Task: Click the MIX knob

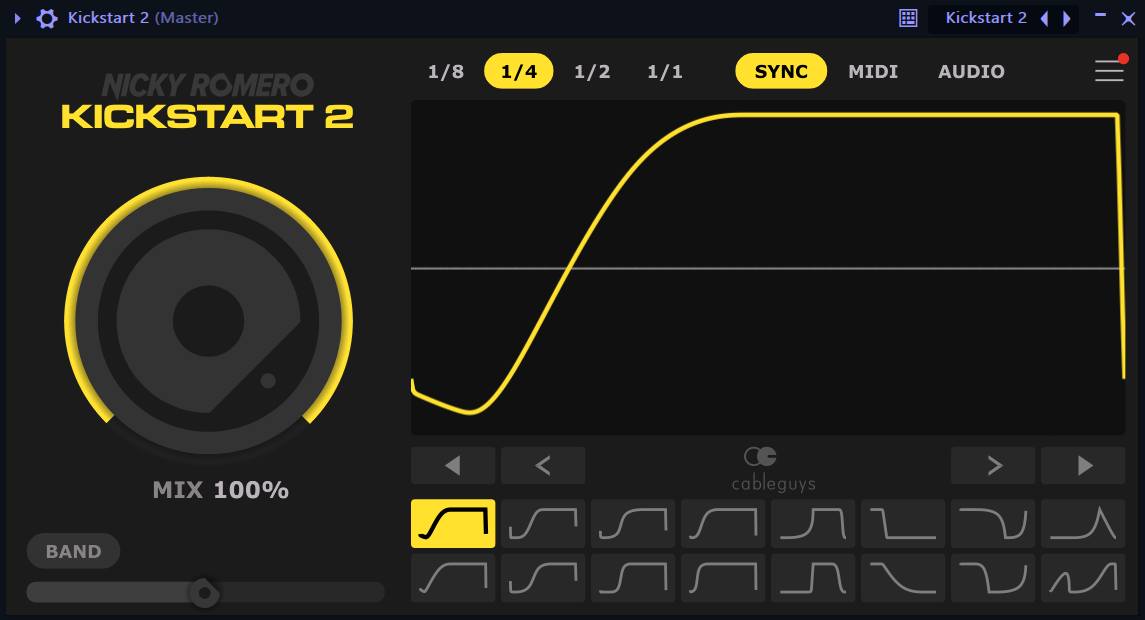Action: [208, 321]
